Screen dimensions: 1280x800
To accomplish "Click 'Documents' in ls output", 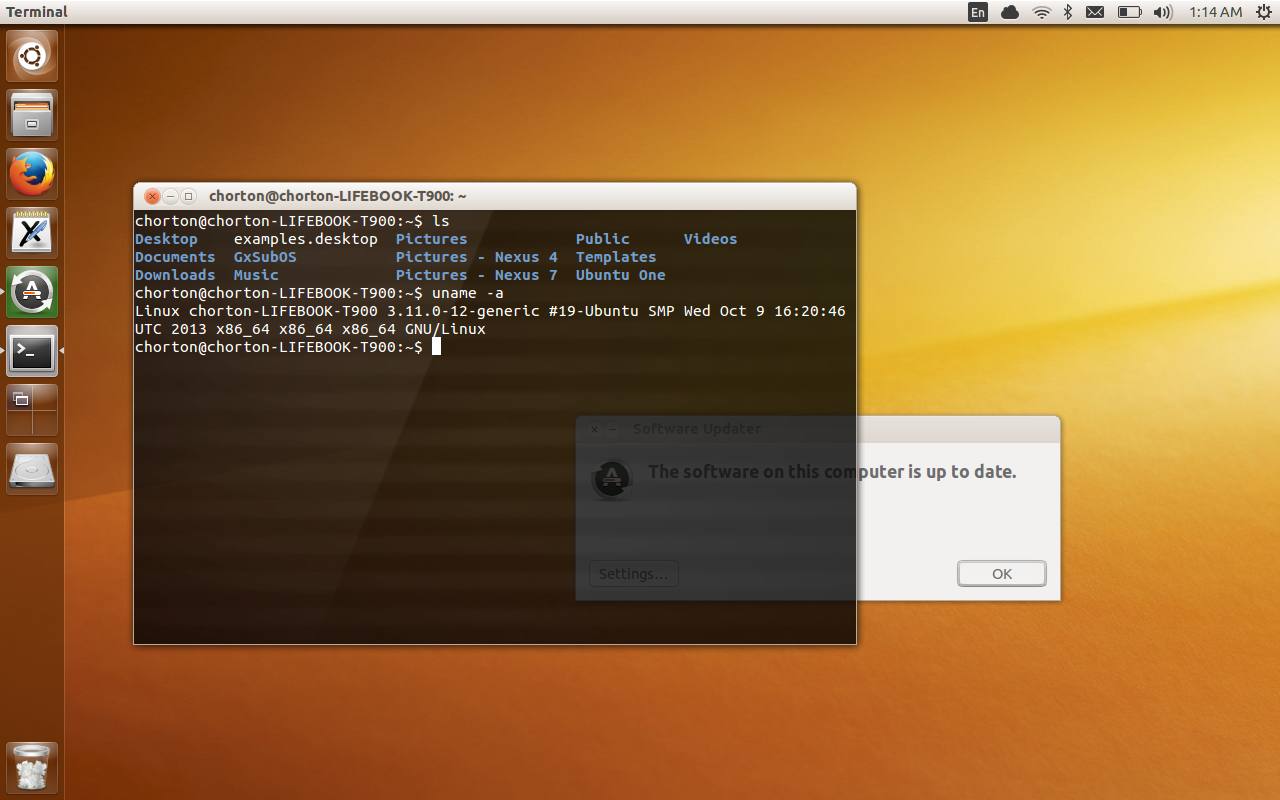I will [x=175, y=257].
